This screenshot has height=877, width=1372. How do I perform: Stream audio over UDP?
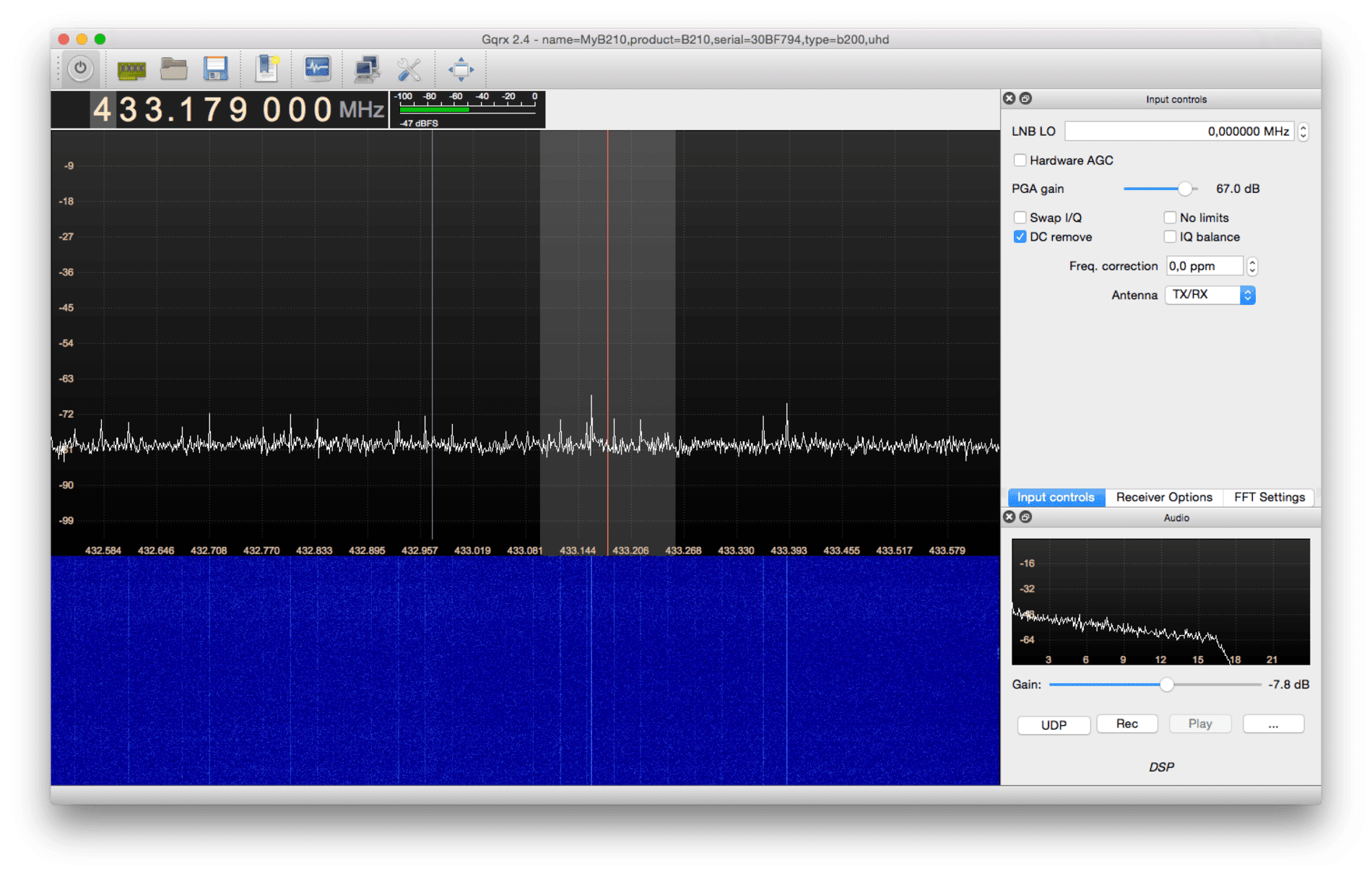click(x=1054, y=725)
